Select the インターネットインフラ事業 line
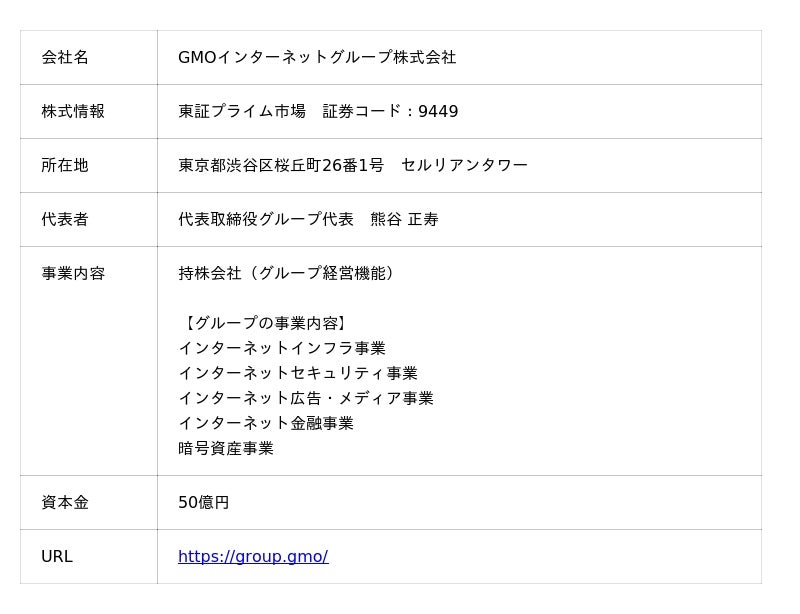The height and width of the screenshot is (614, 800). (x=281, y=349)
